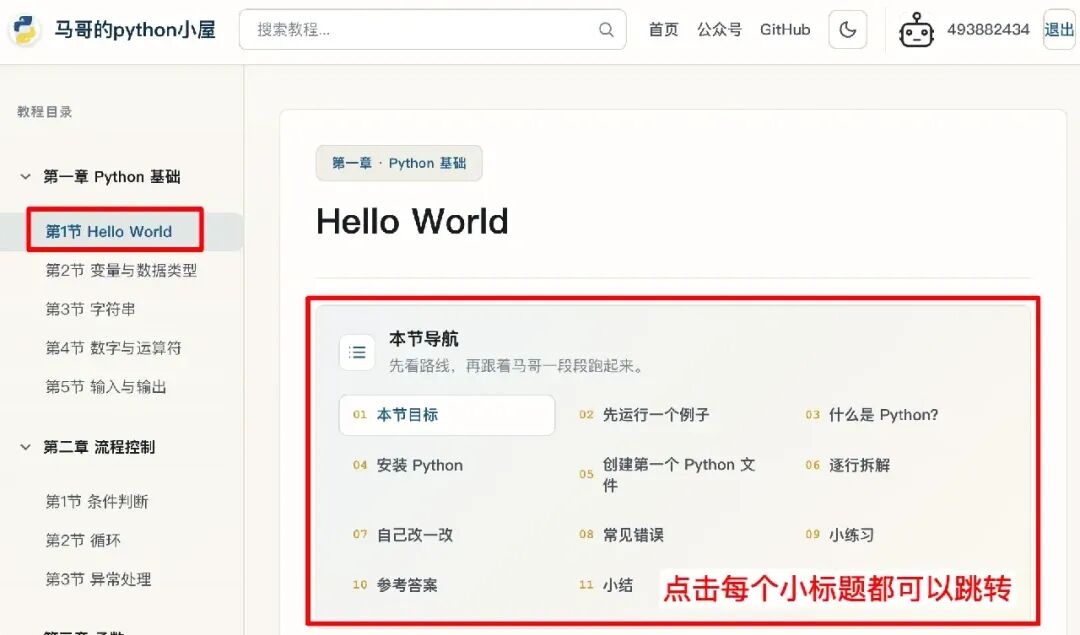
Task: Click the list icon beside 本节导航
Action: pos(357,353)
